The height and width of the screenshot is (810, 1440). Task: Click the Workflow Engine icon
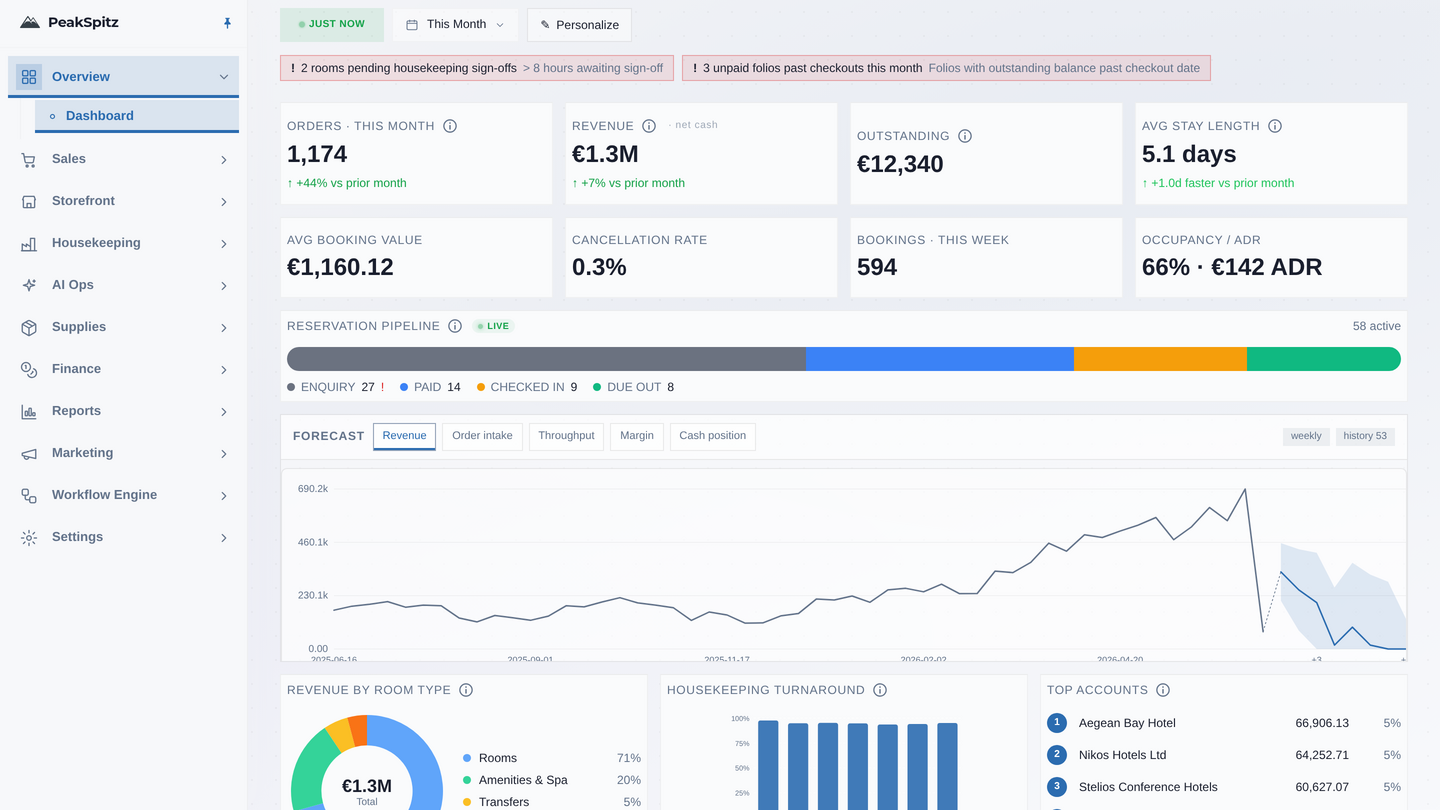click(29, 495)
